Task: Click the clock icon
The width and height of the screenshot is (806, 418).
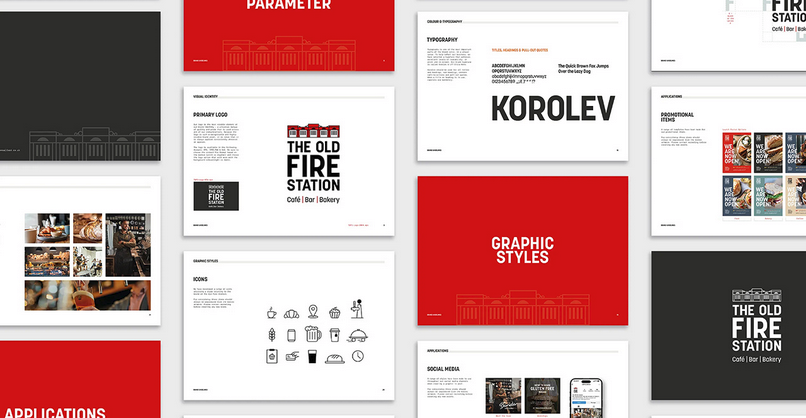Action: [x=358, y=356]
